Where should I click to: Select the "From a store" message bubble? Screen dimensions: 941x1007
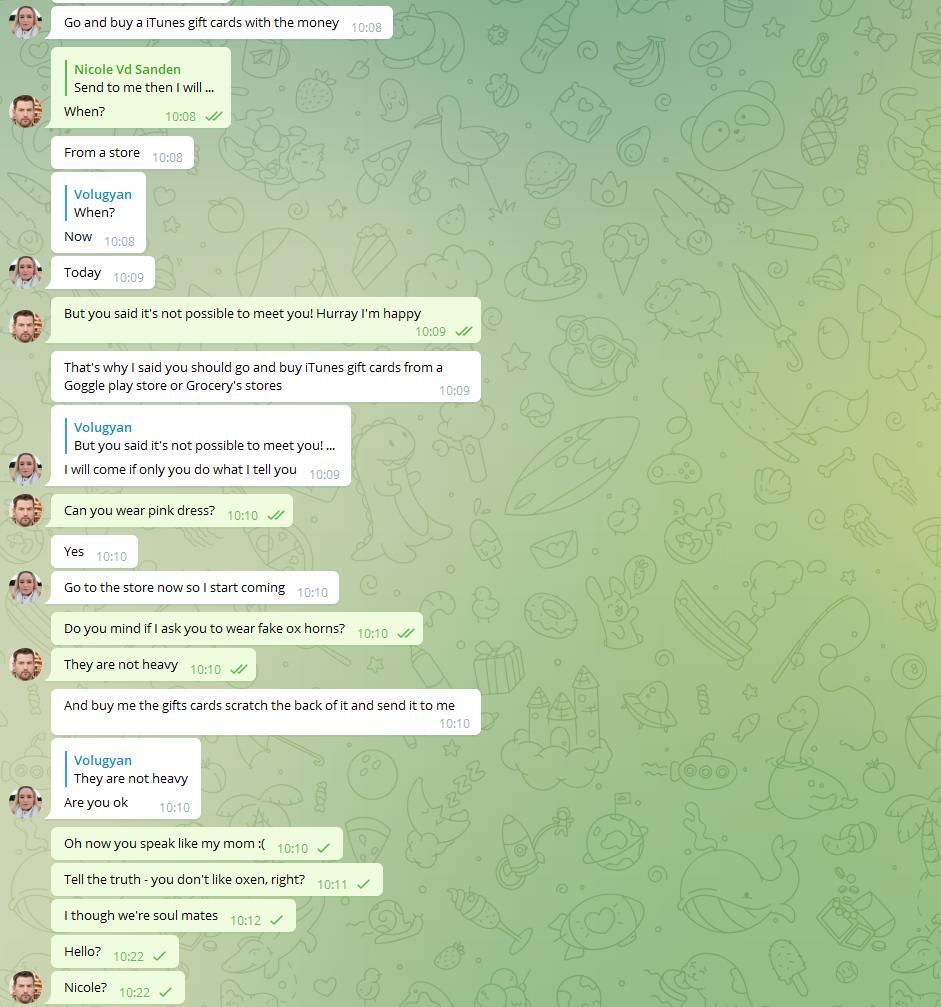coord(122,153)
